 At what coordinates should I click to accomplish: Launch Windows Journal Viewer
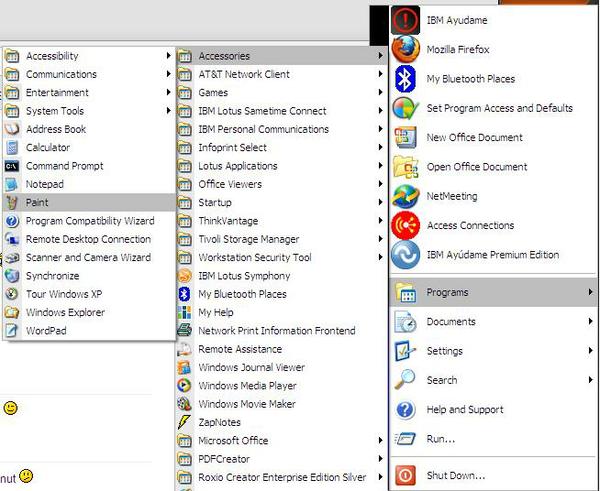282,367
